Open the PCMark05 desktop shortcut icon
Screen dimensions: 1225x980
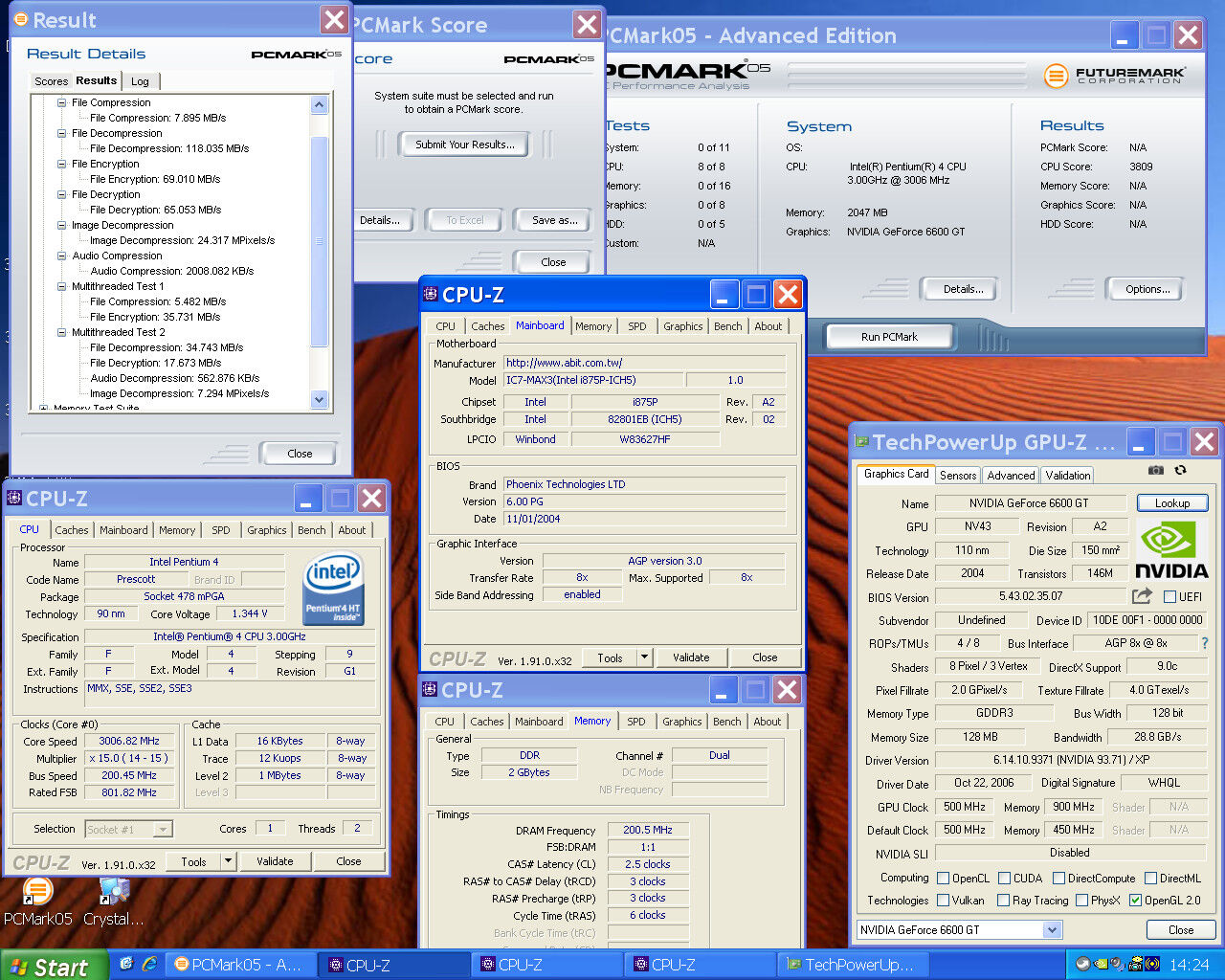click(37, 893)
